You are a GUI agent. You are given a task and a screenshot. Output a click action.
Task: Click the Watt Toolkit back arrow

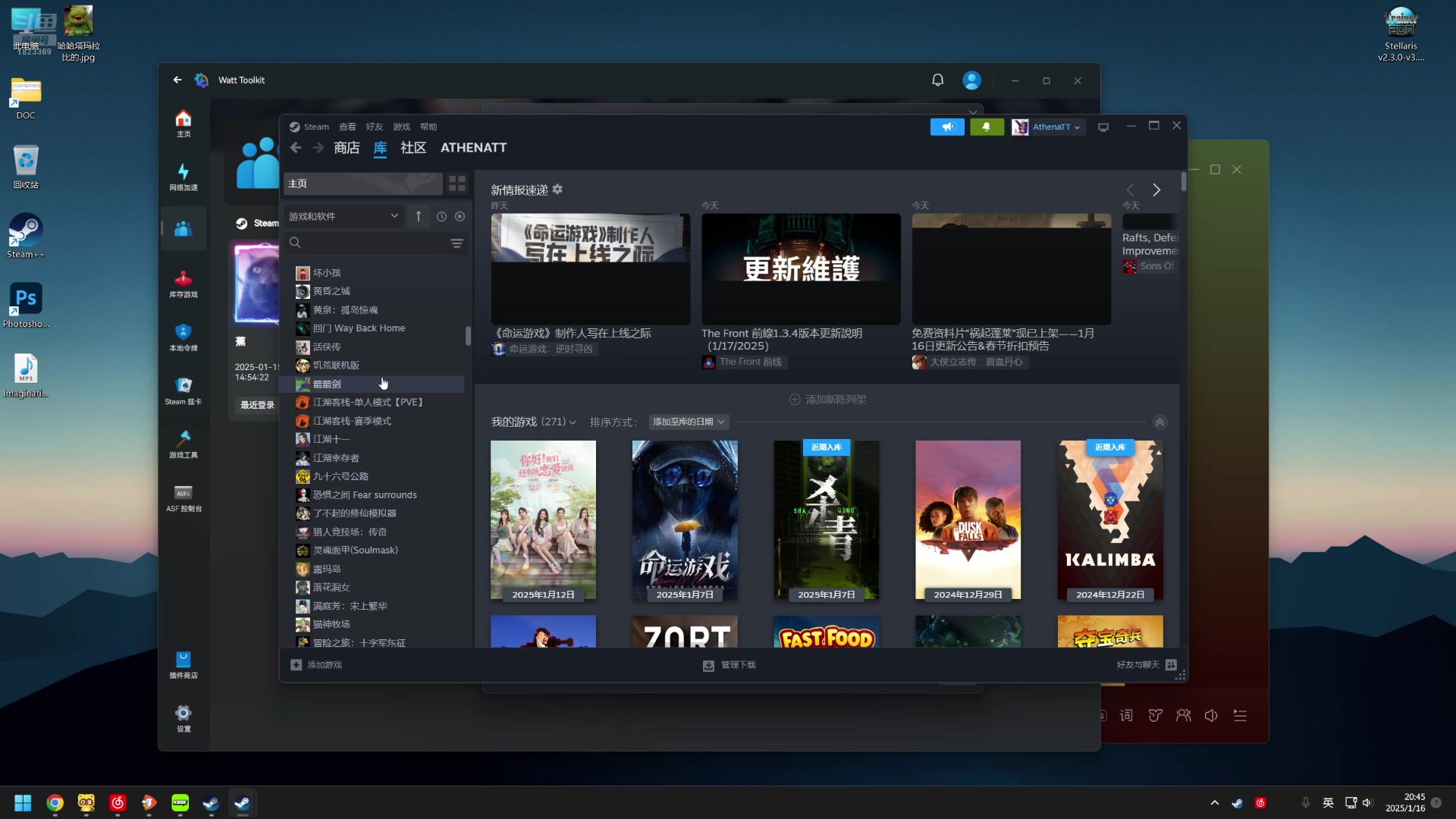tap(177, 80)
